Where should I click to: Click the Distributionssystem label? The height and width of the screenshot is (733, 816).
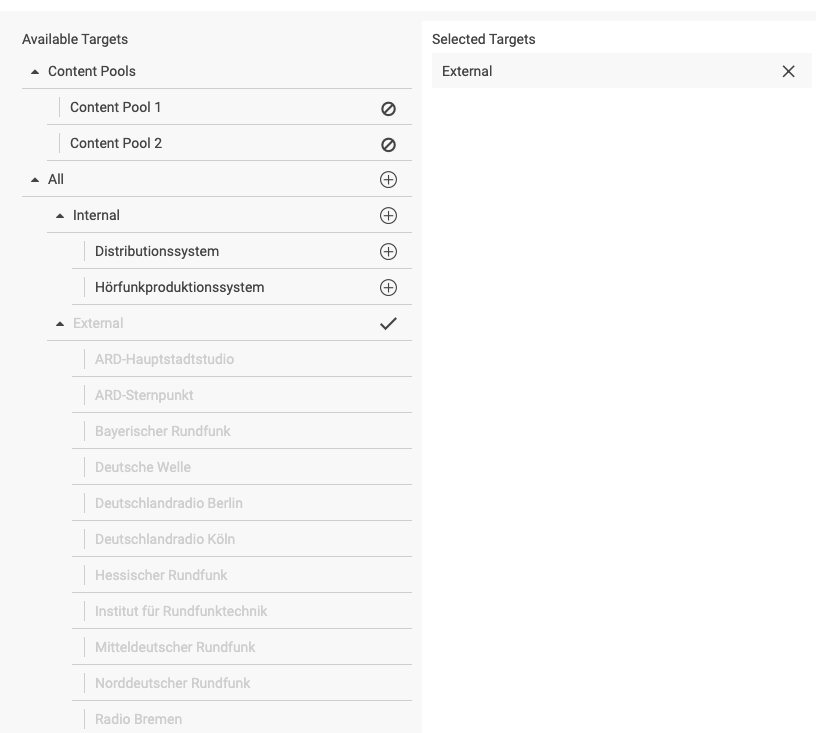click(157, 251)
